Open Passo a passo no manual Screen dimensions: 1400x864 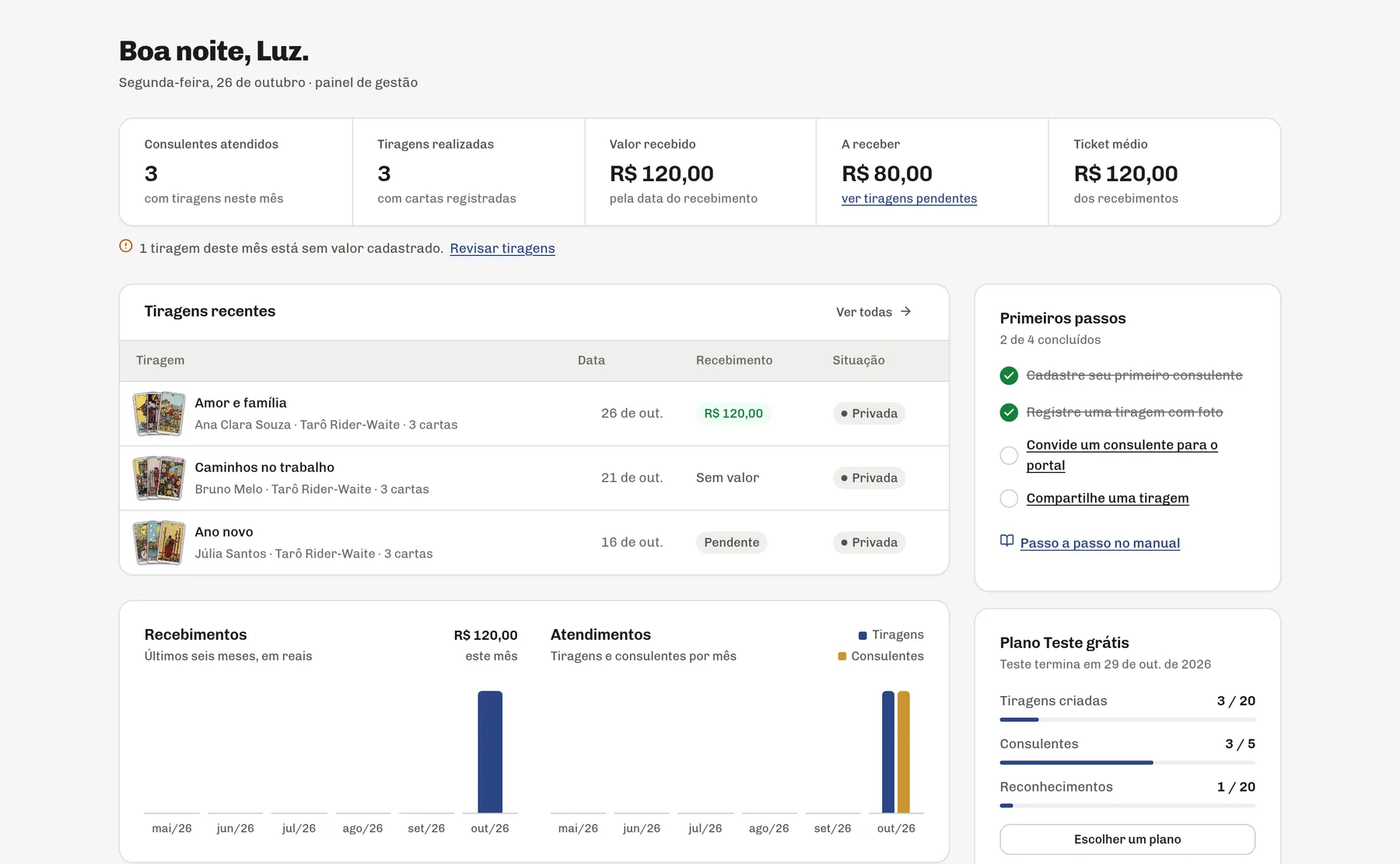click(1100, 543)
